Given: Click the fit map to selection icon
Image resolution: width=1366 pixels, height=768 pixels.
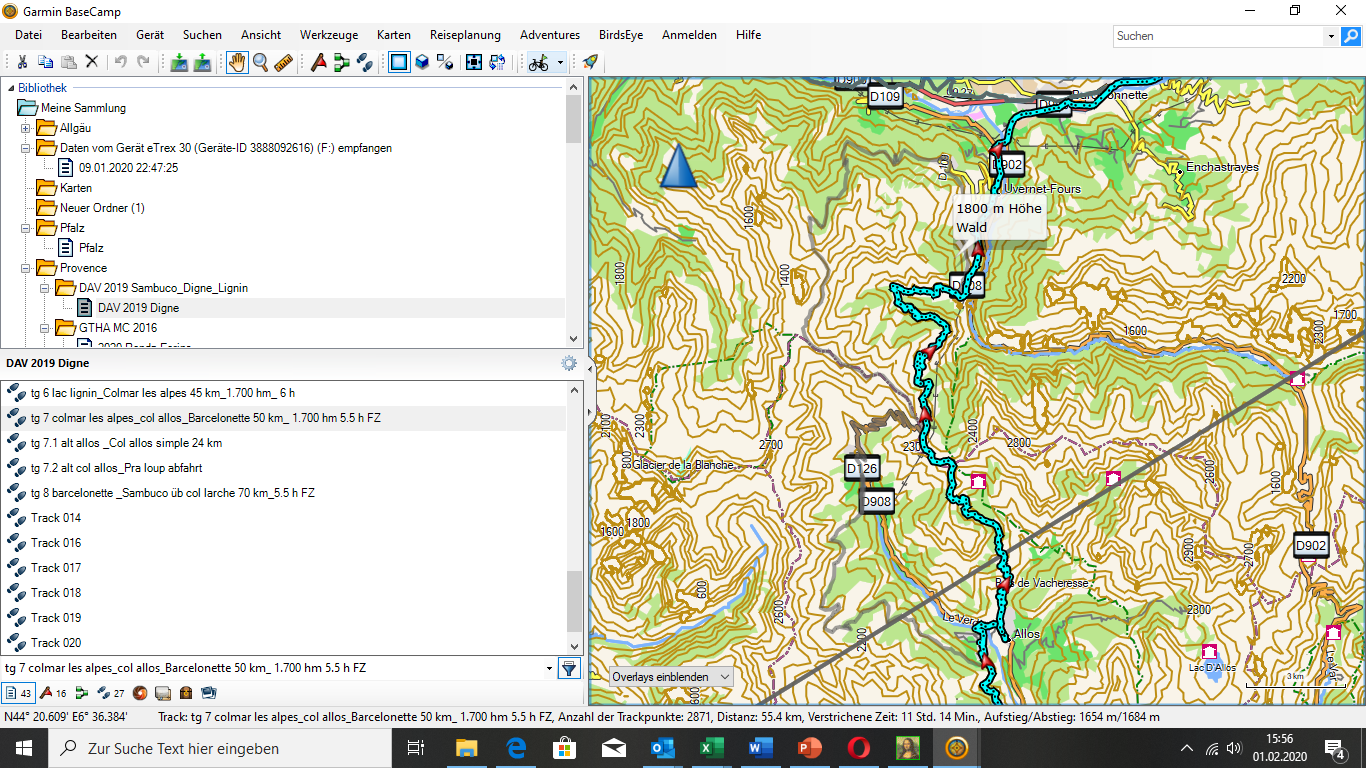Looking at the screenshot, I should click(x=474, y=62).
